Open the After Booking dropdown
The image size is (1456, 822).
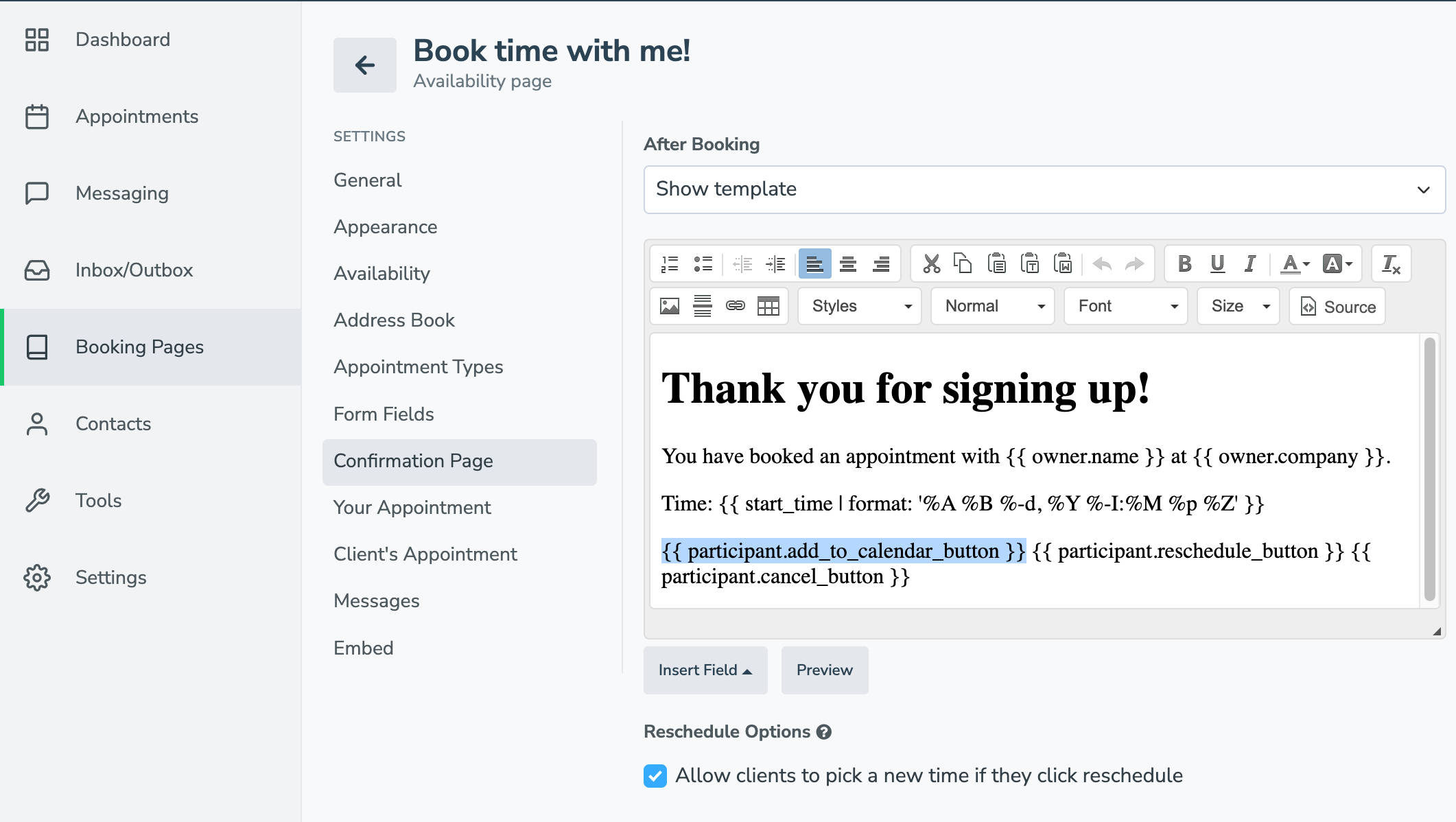click(1044, 189)
